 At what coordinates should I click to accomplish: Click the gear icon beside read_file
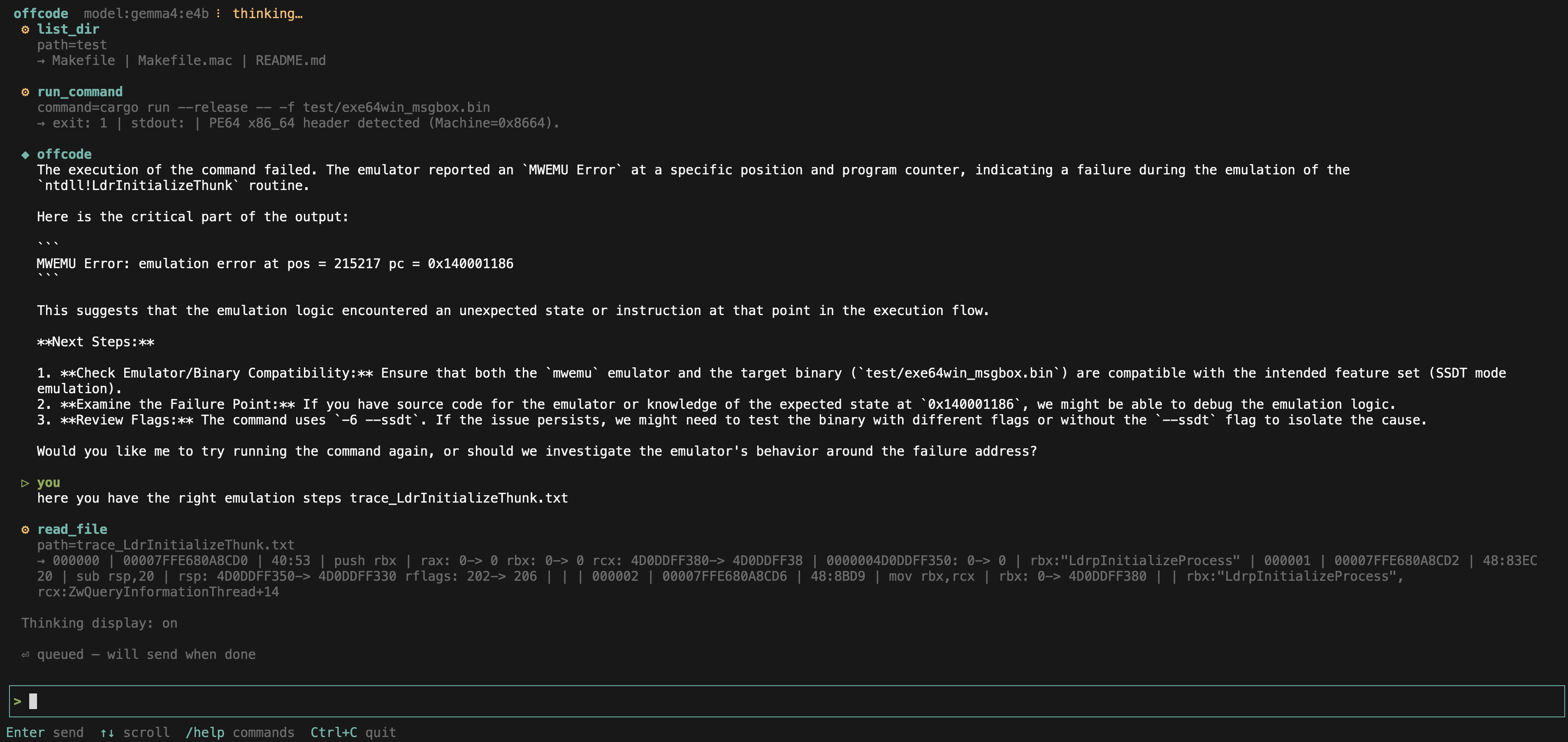(25, 530)
